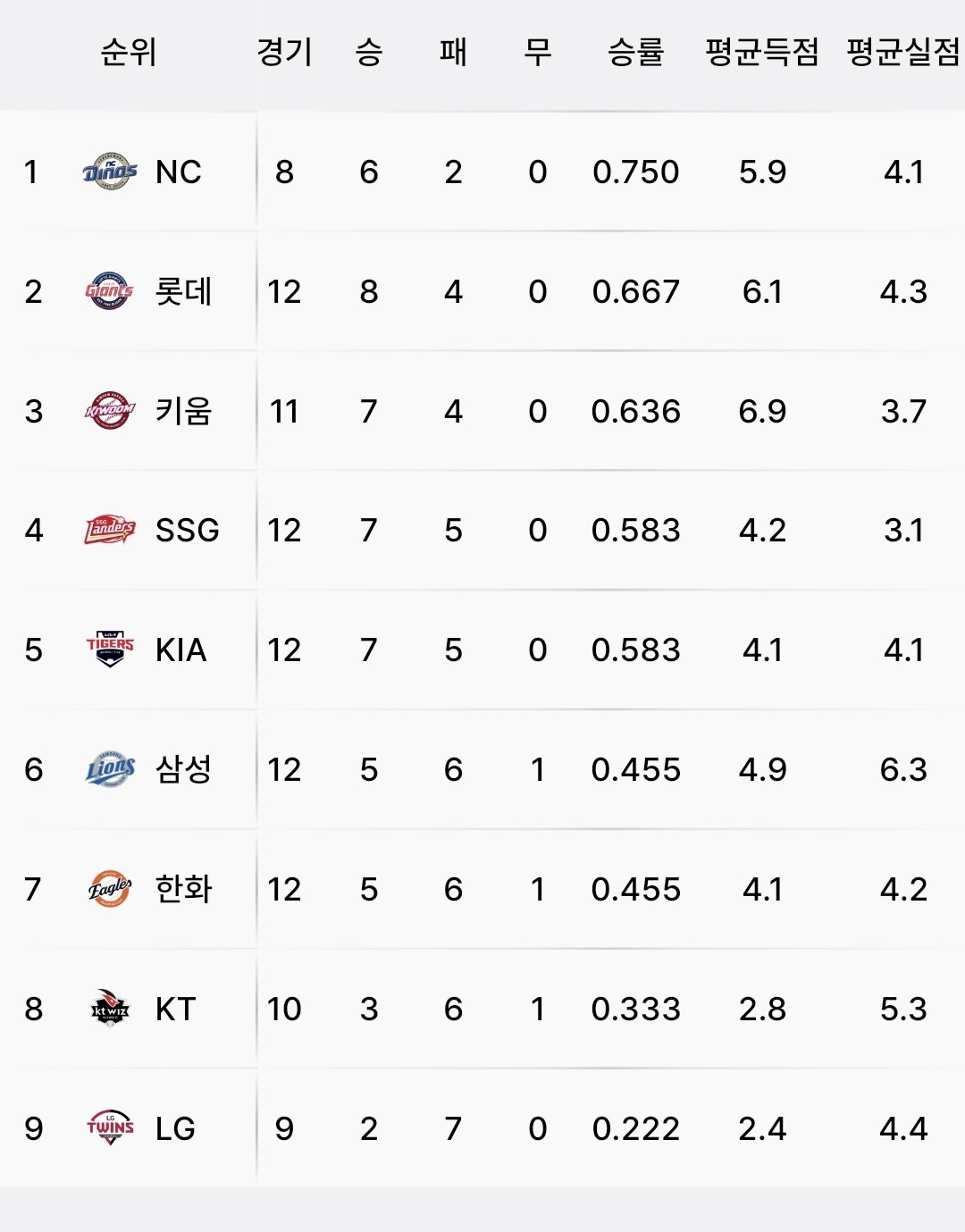Open the 한화 team name link
The image size is (965, 1232).
coord(183,889)
